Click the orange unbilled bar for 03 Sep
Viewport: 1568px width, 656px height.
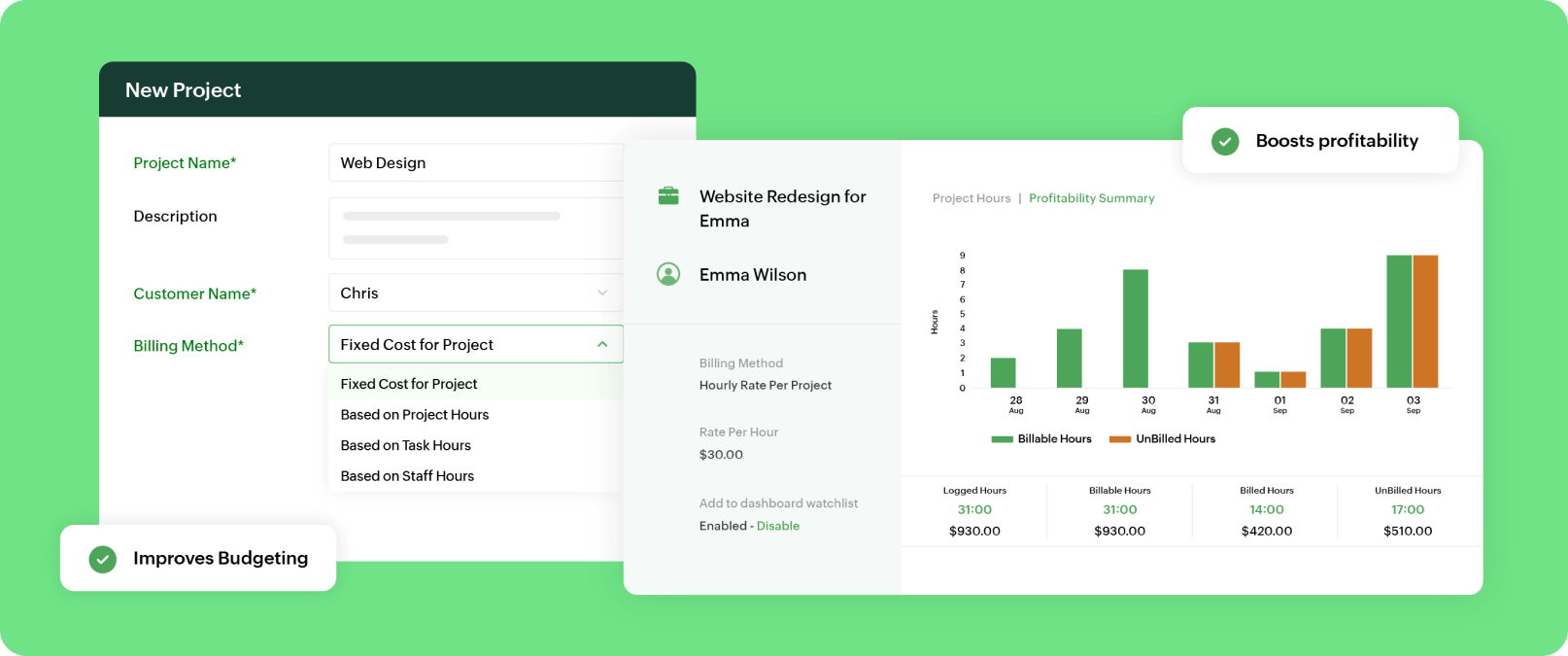(x=1425, y=321)
